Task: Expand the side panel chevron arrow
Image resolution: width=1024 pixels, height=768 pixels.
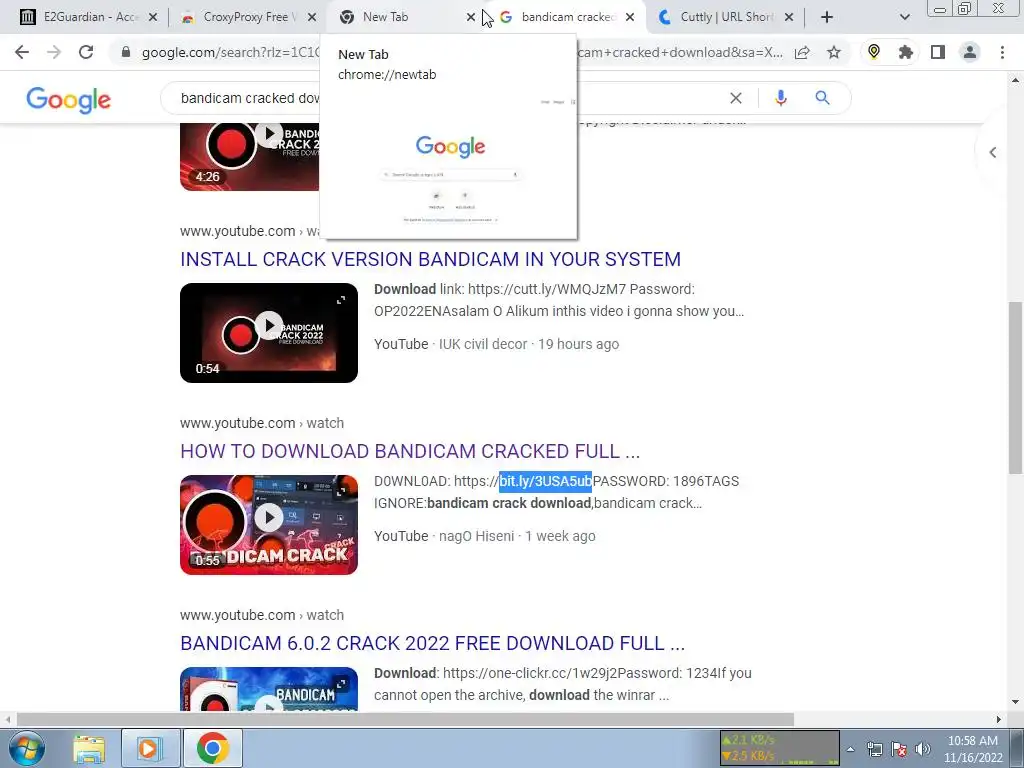Action: pyautogui.click(x=993, y=152)
